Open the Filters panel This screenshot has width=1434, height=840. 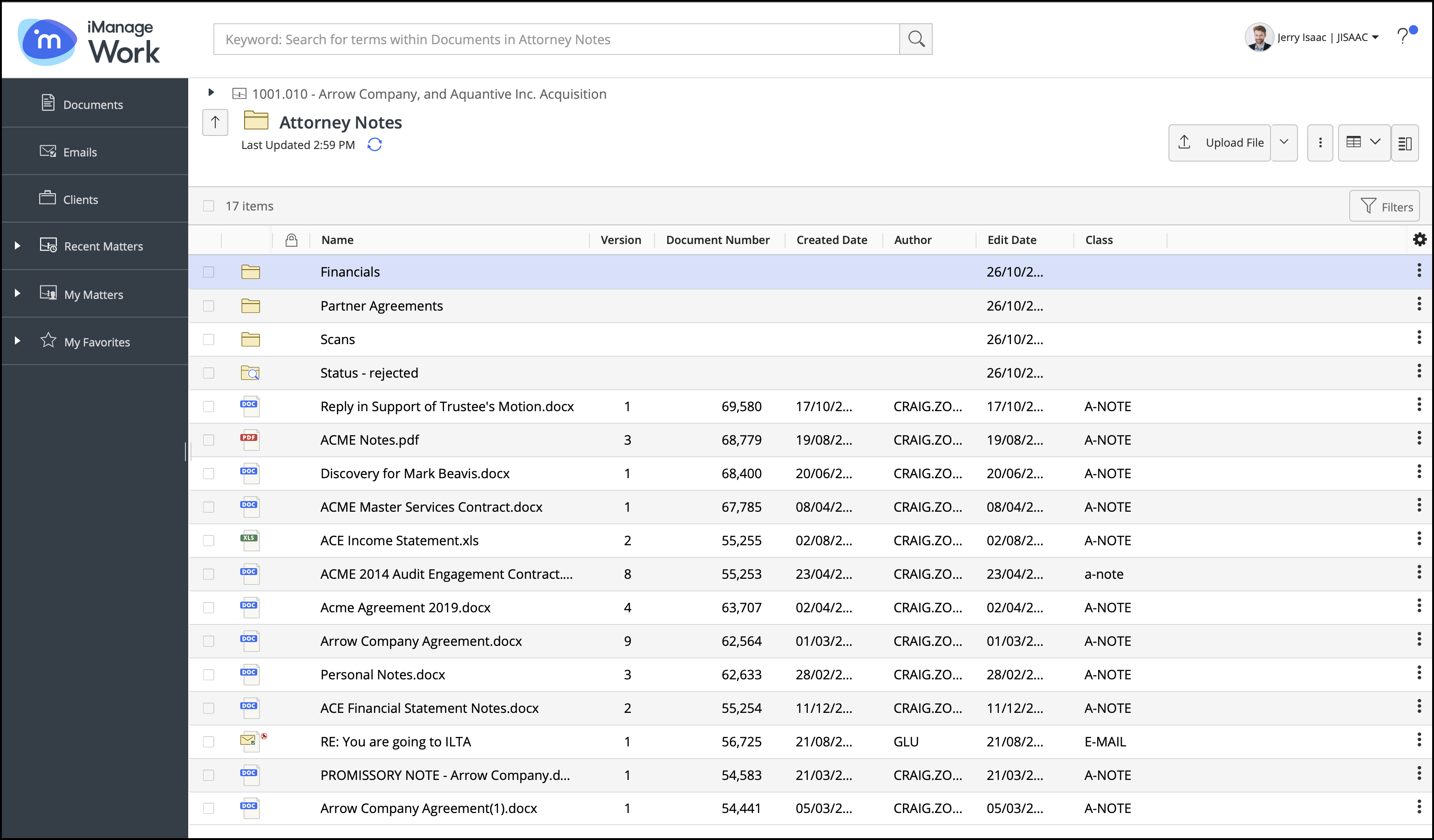(1385, 206)
